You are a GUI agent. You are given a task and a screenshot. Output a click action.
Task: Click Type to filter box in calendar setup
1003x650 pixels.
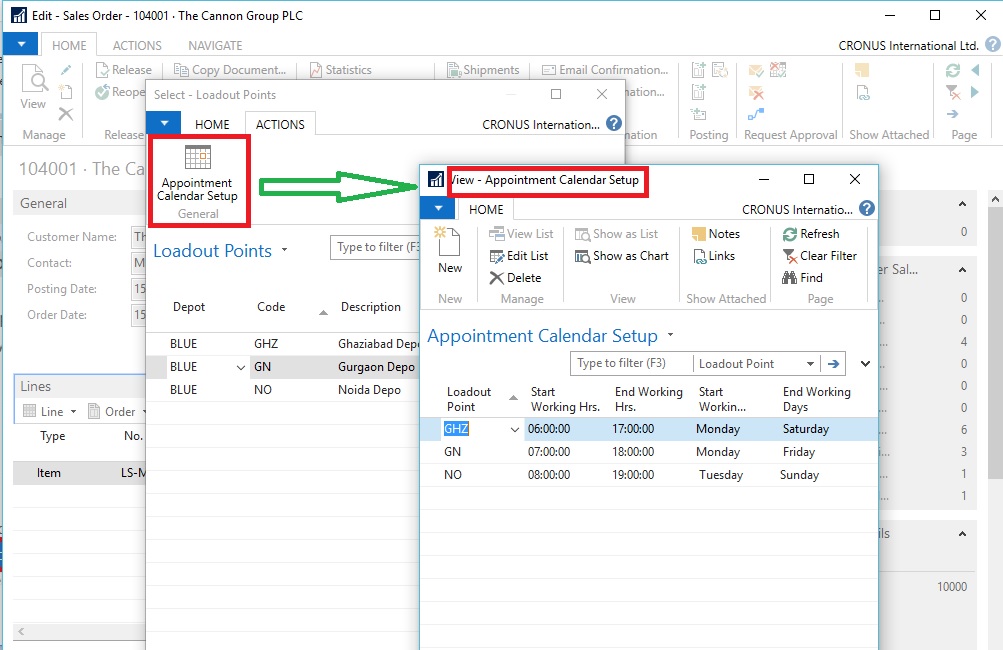click(630, 364)
